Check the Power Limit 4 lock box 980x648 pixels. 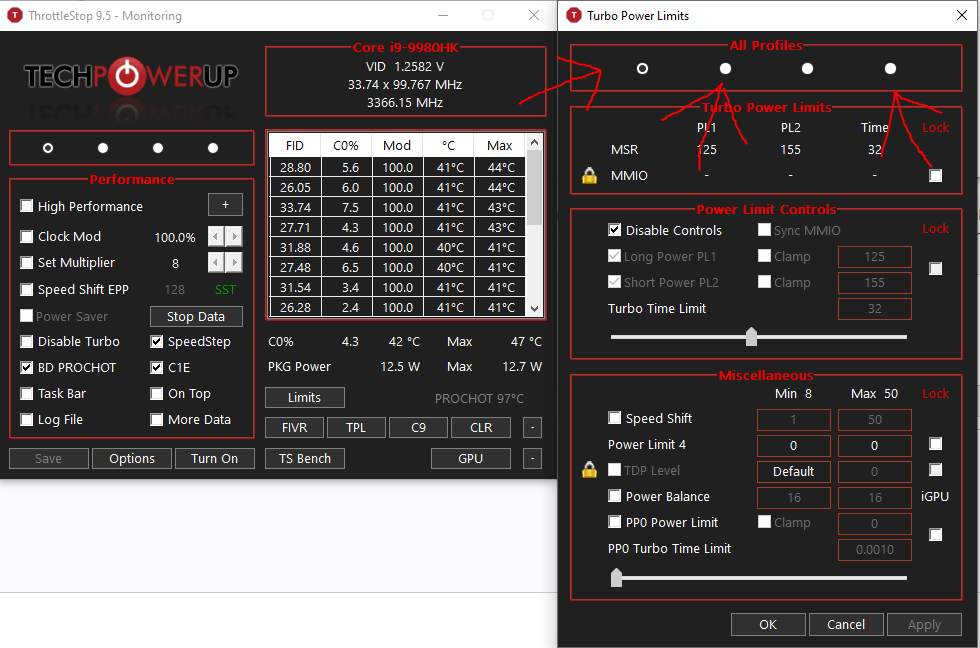click(935, 444)
